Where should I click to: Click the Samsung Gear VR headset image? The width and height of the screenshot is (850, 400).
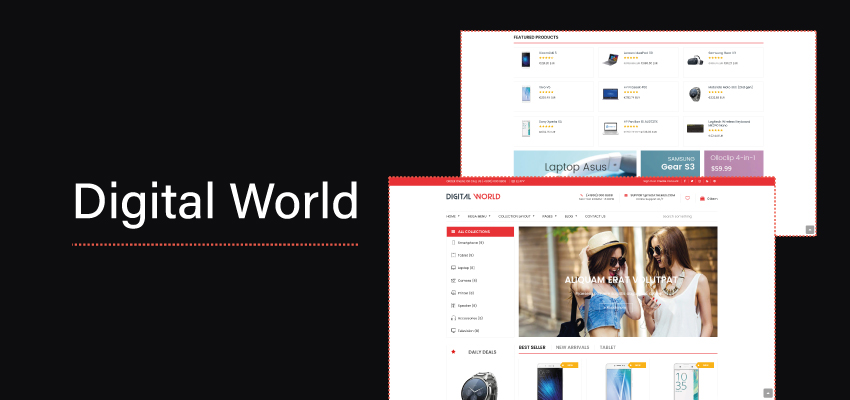(695, 60)
